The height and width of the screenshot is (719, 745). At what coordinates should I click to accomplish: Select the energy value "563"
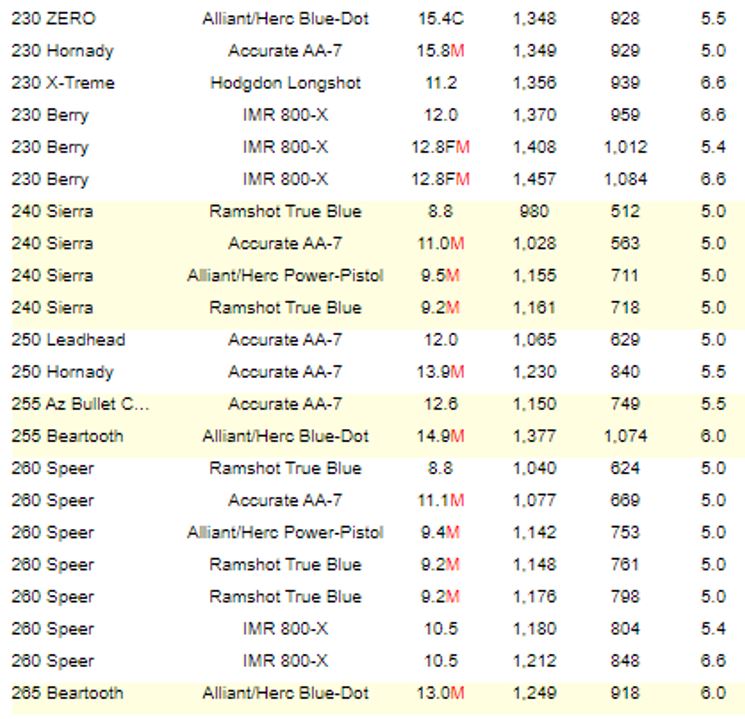click(625, 243)
